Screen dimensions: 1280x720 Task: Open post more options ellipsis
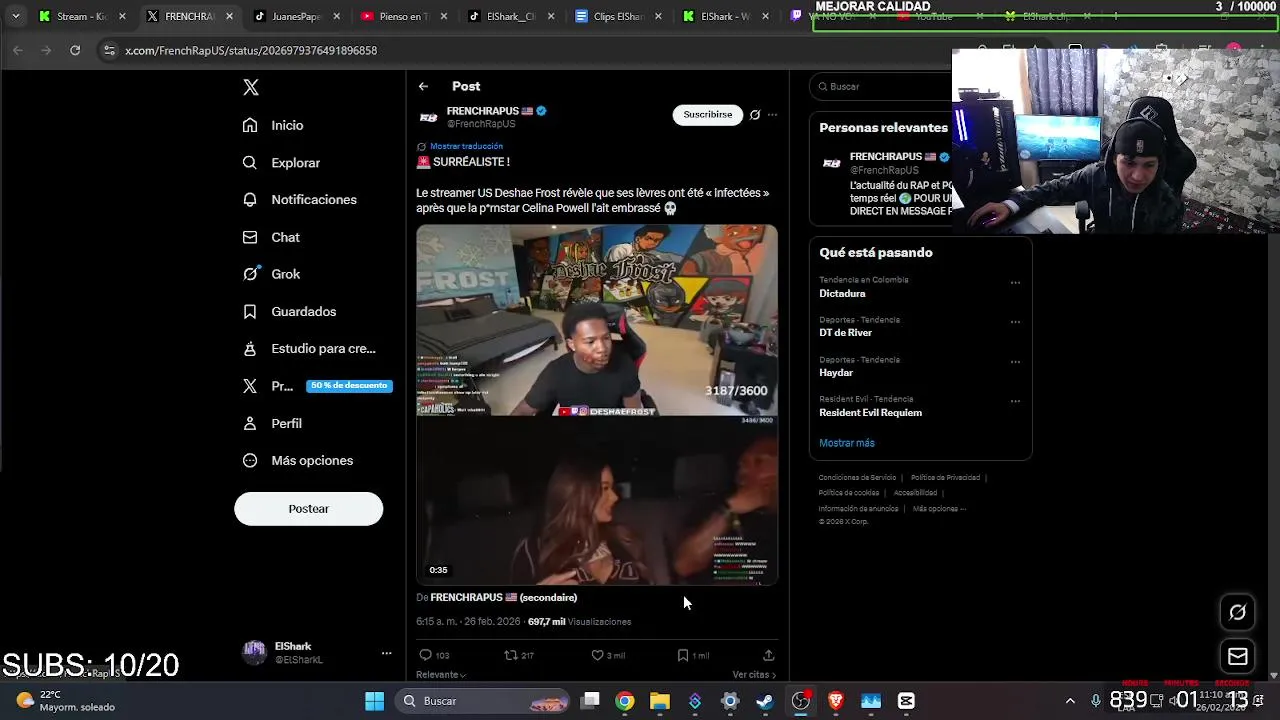coord(772,115)
